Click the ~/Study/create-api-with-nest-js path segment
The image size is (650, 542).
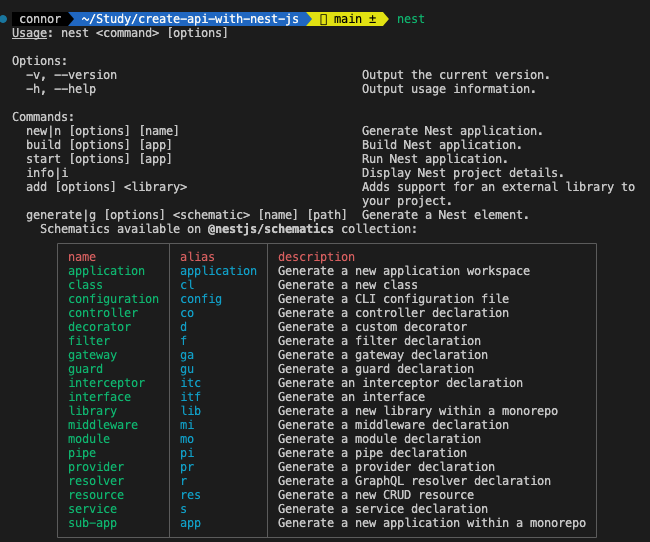[190, 19]
